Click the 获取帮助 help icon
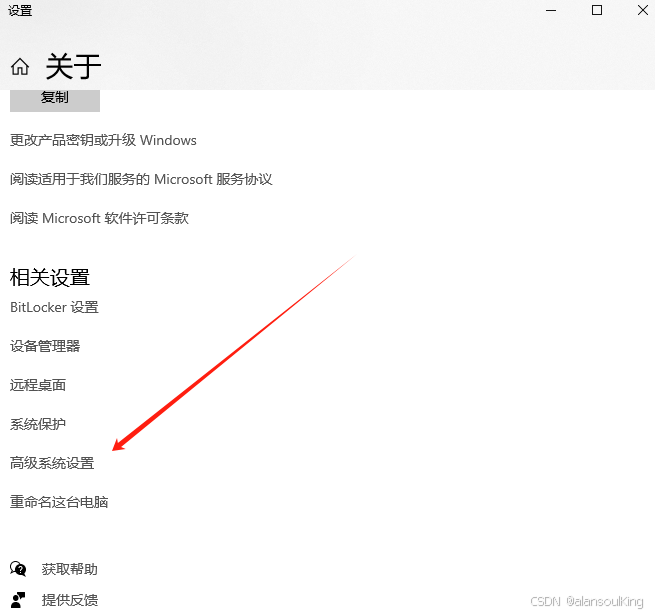Viewport: 655px width, 615px height. click(x=18, y=569)
